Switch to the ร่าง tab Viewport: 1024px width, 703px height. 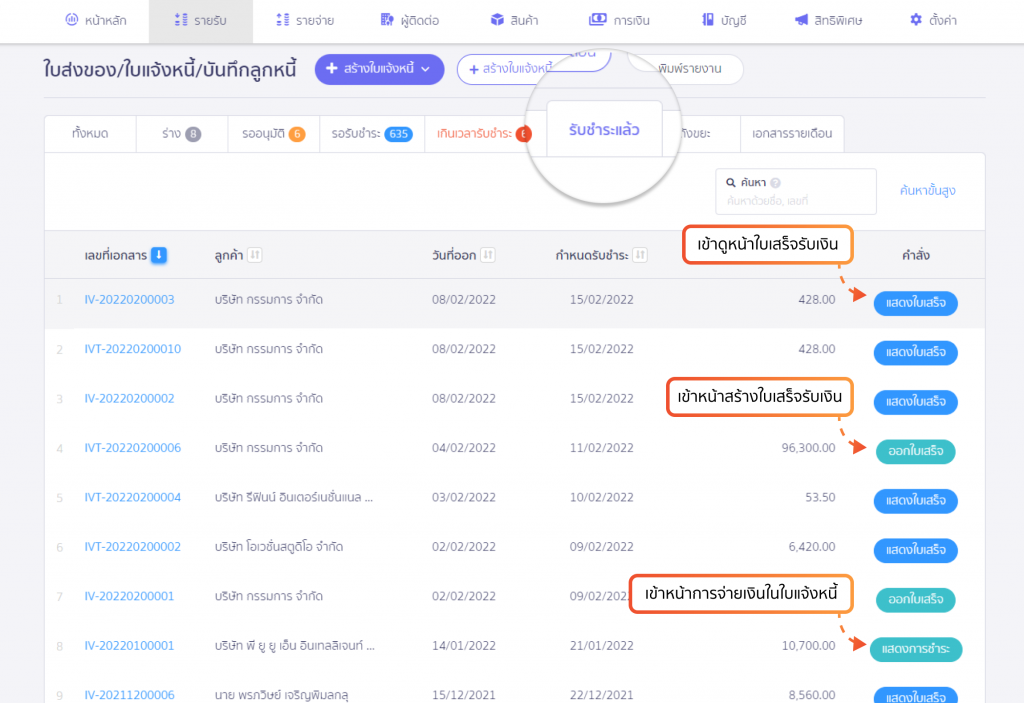(x=182, y=134)
